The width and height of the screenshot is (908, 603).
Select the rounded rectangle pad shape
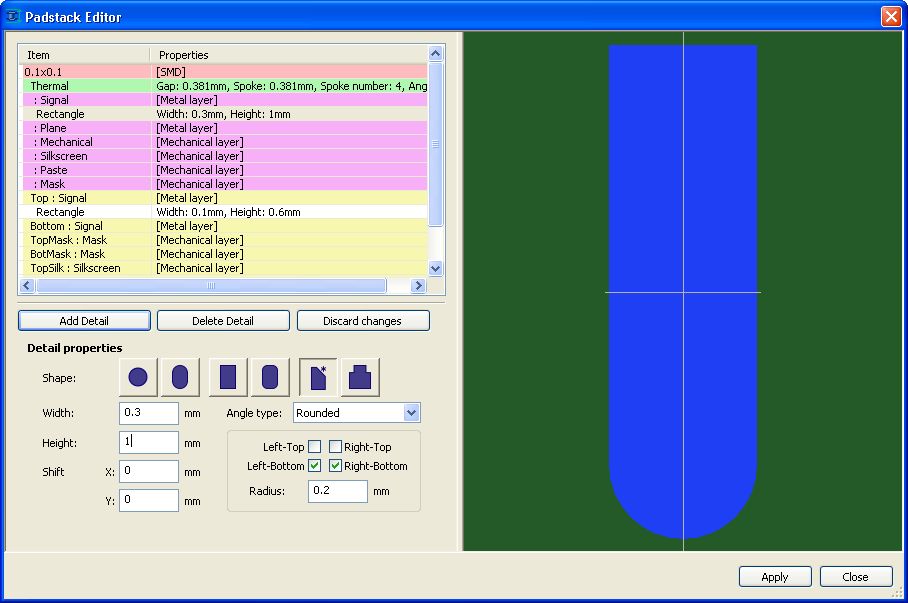point(270,377)
